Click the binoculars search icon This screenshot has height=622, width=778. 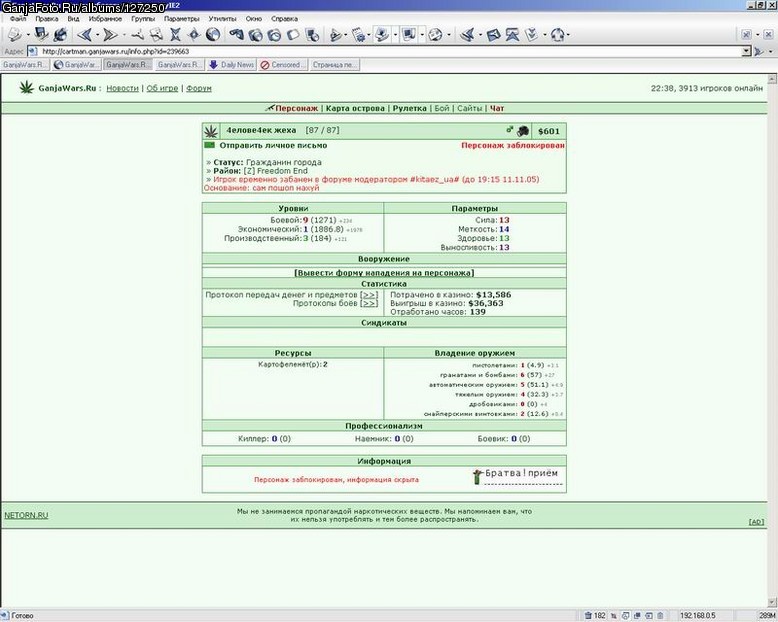(236, 35)
